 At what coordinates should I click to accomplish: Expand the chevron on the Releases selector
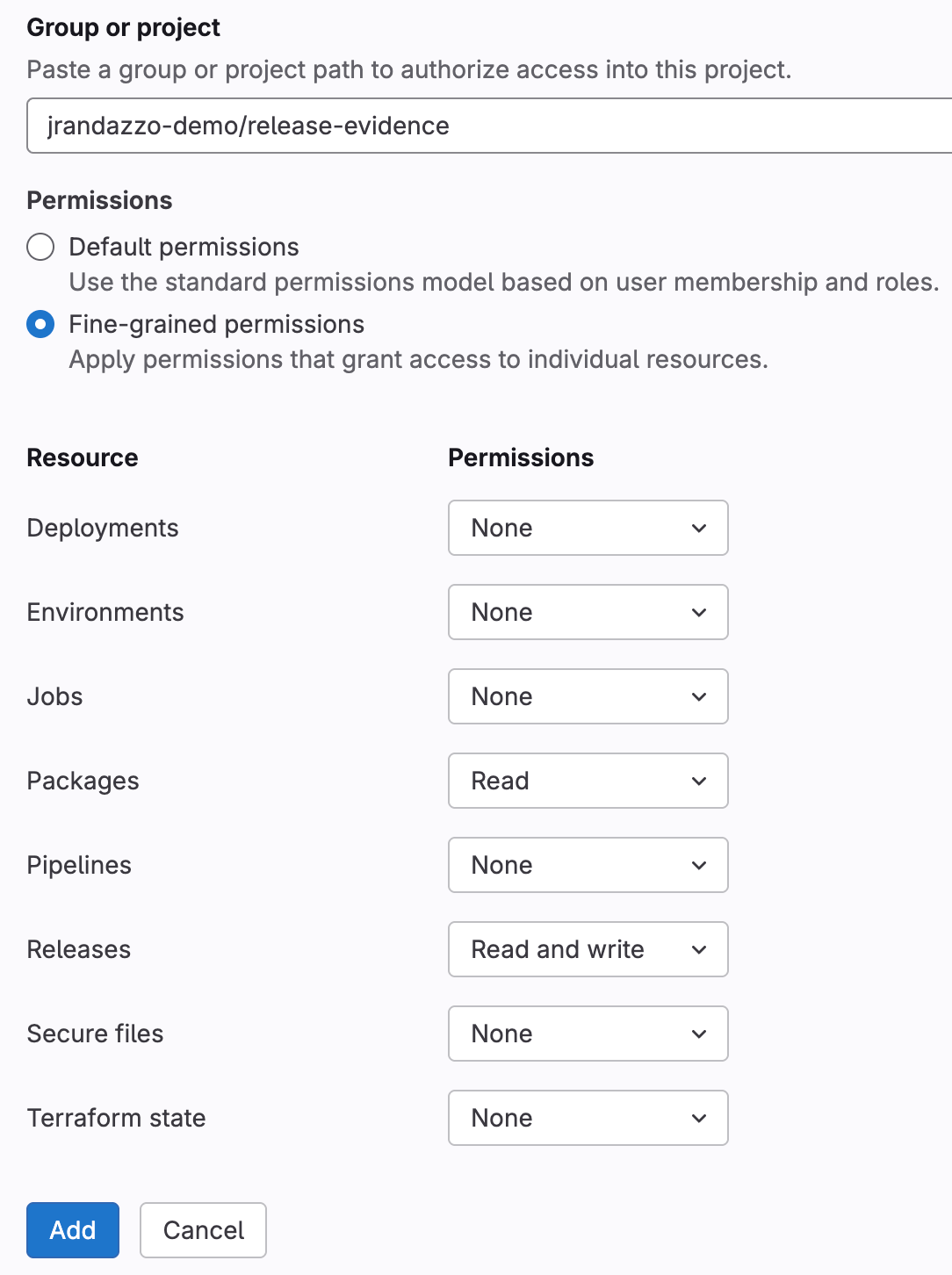pyautogui.click(x=699, y=949)
